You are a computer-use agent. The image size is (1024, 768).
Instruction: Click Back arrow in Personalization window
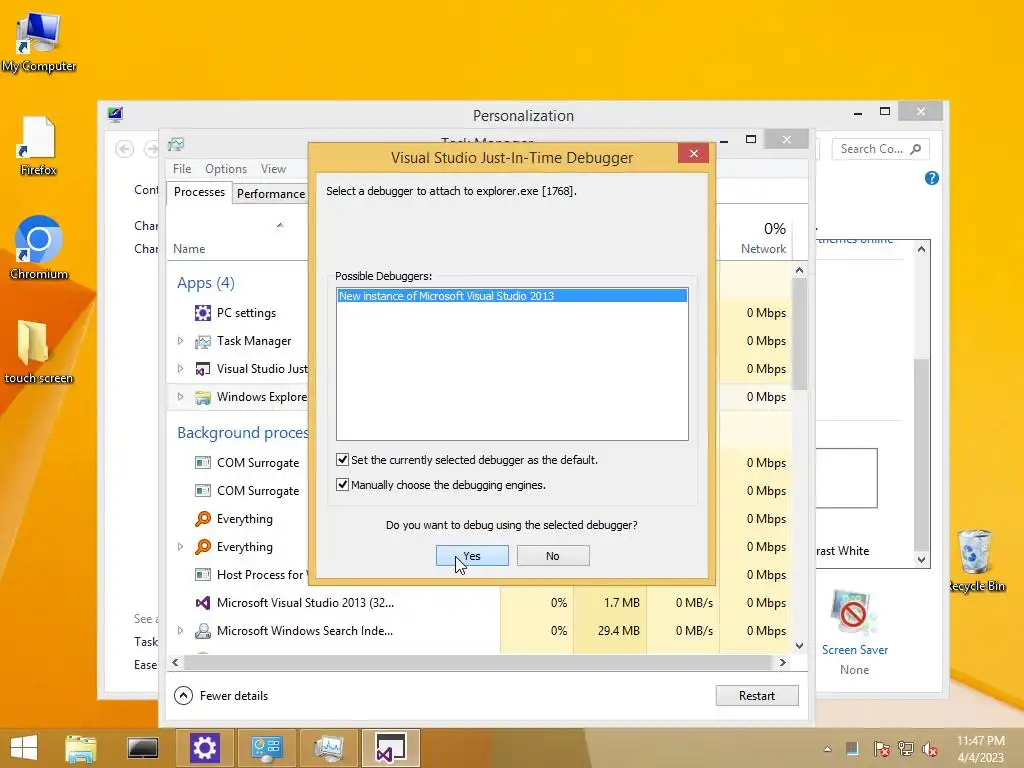tap(125, 149)
